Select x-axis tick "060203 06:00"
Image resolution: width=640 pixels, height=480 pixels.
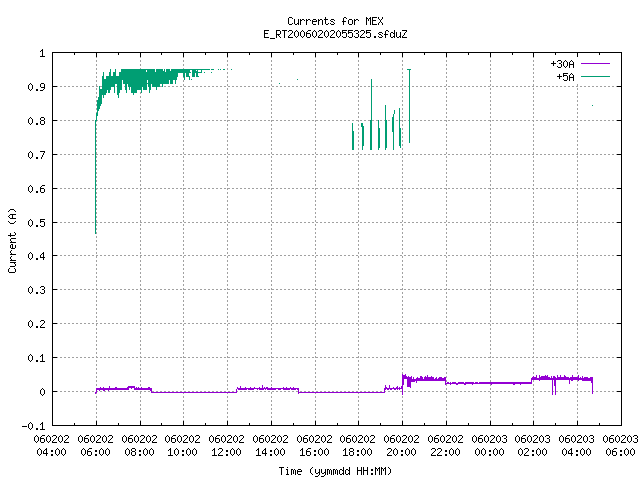click(620, 446)
